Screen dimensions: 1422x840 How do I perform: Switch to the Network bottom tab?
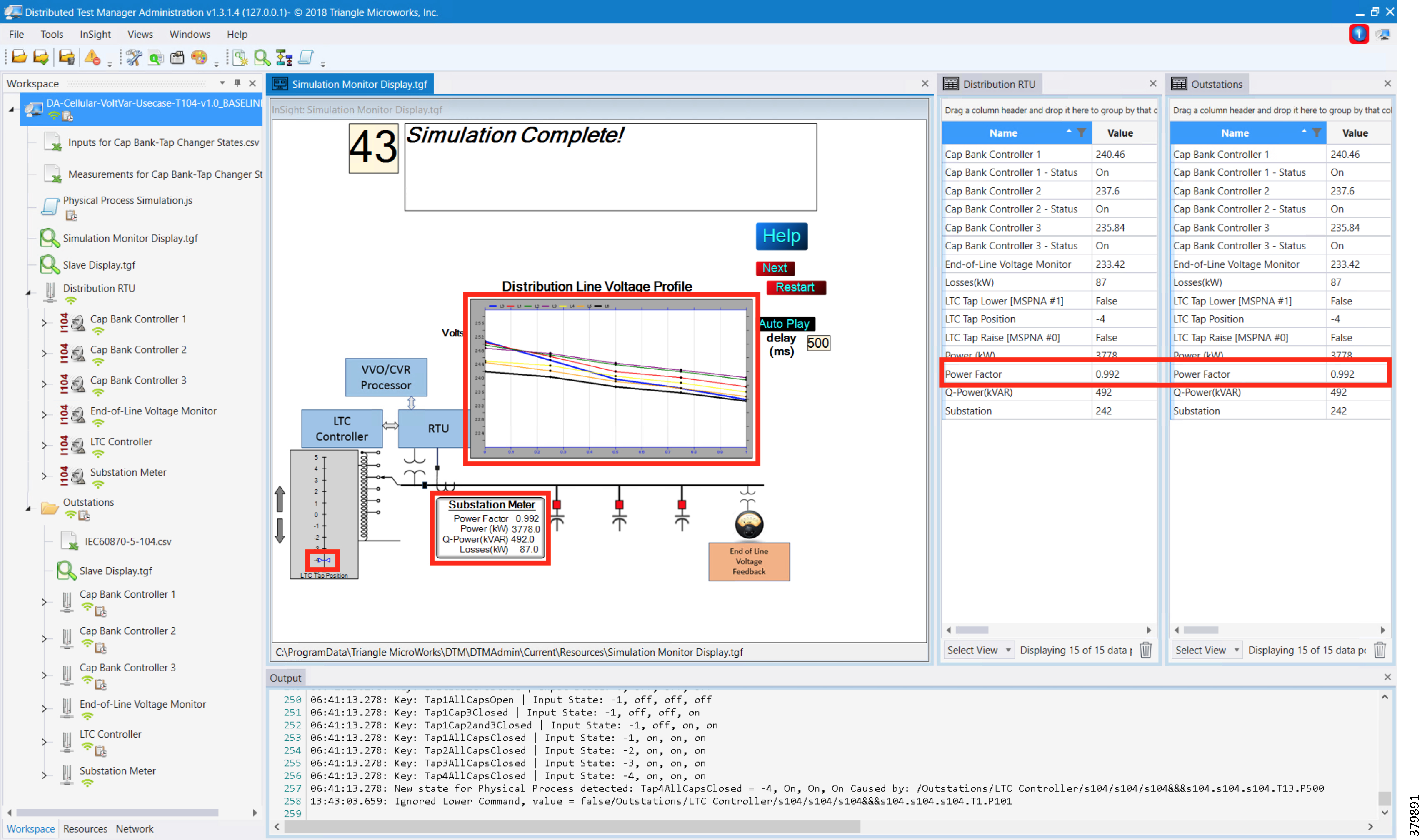pyautogui.click(x=134, y=828)
